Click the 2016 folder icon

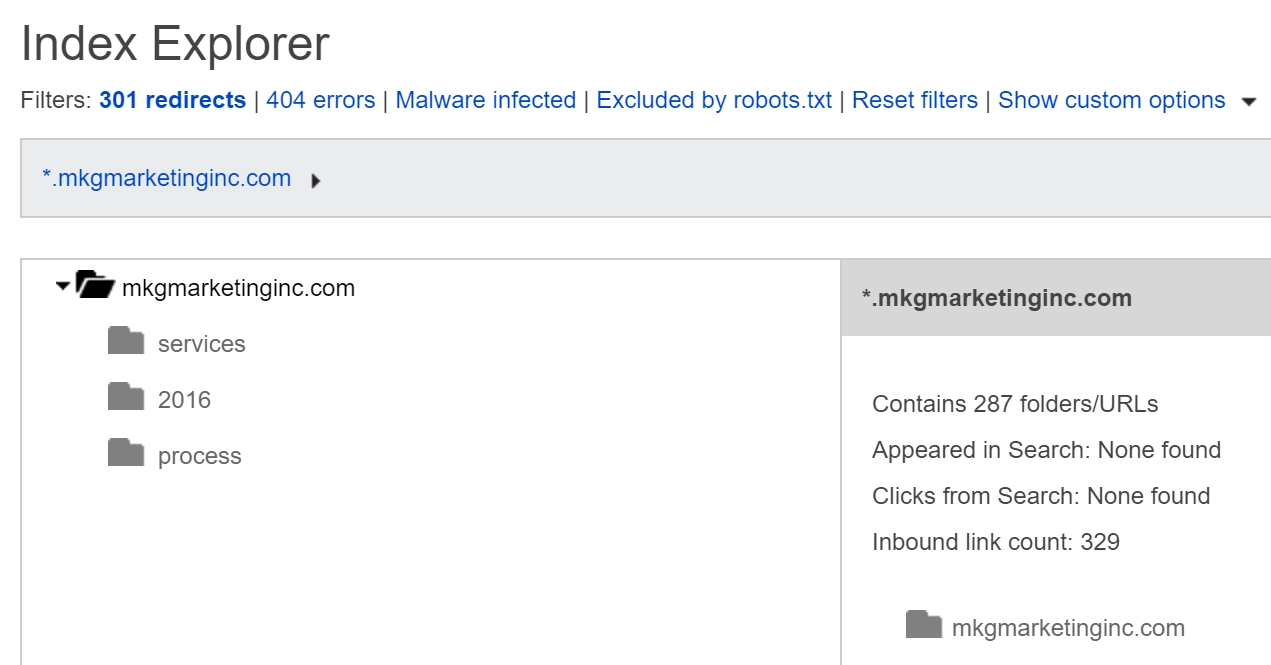click(126, 398)
